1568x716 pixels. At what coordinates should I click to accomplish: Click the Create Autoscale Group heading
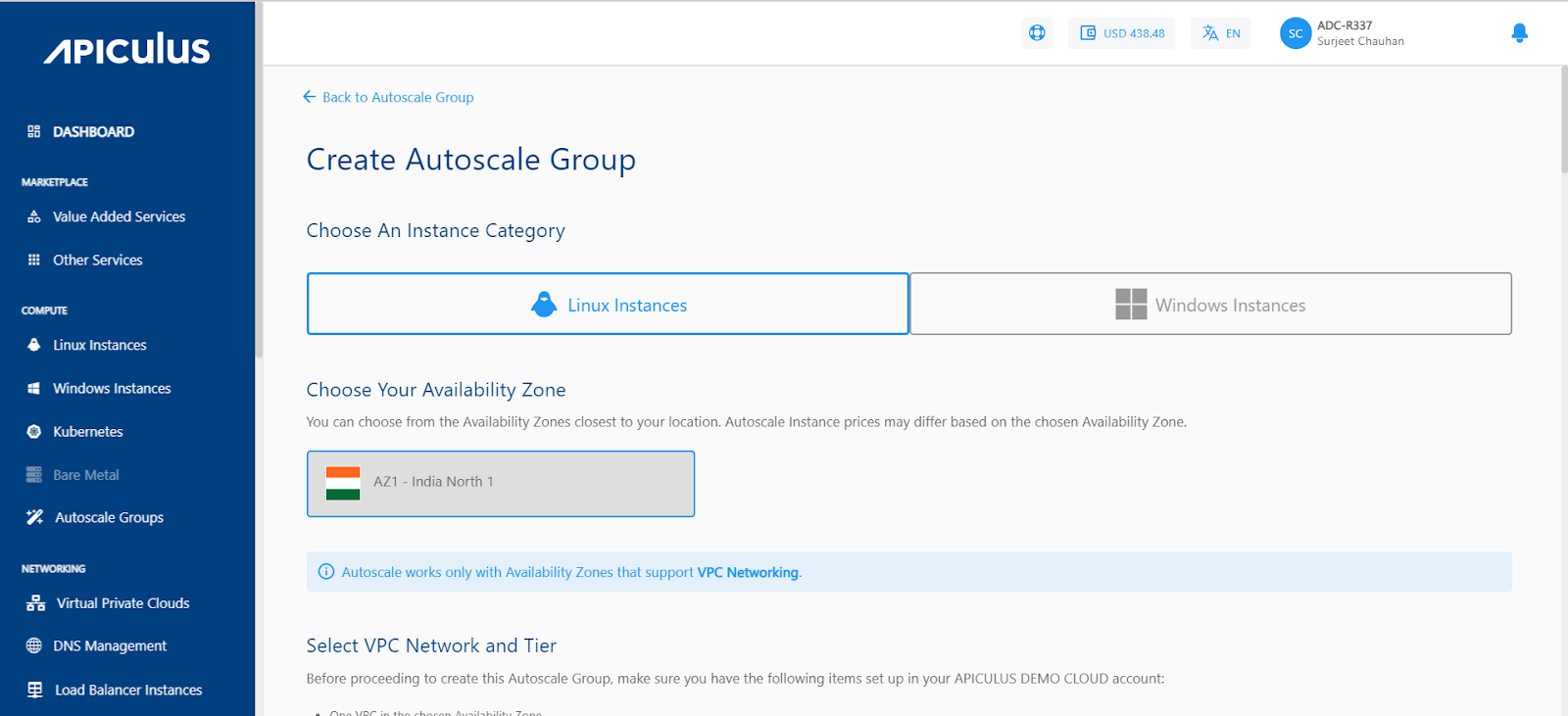coord(471,160)
